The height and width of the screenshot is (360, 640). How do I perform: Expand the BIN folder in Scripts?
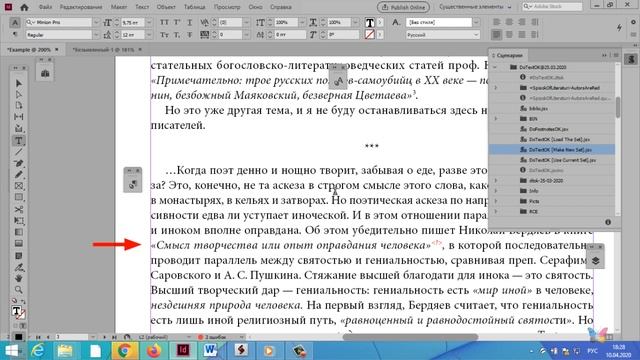(496, 119)
